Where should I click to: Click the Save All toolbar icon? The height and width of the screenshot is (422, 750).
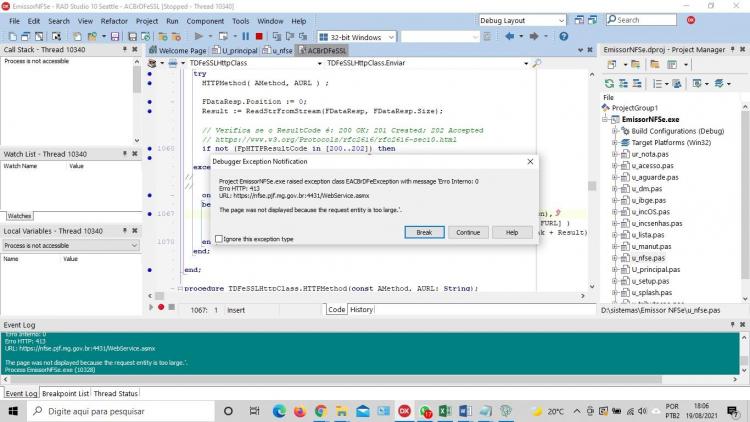132,37
